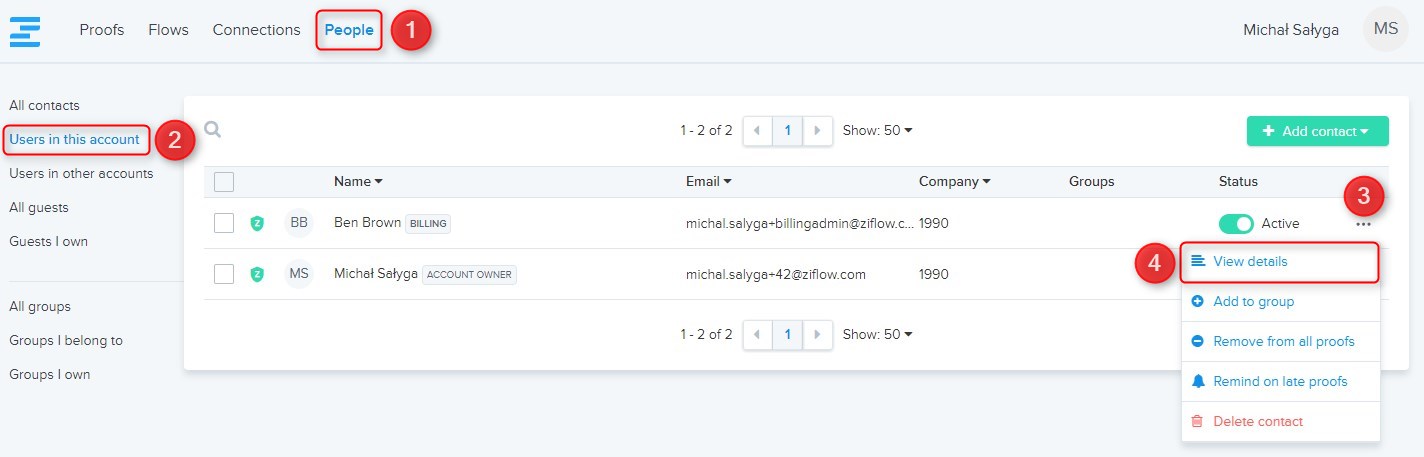This screenshot has height=457, width=1424.
Task: Select the checkbox for Michał Sałyga row
Action: coord(224,274)
